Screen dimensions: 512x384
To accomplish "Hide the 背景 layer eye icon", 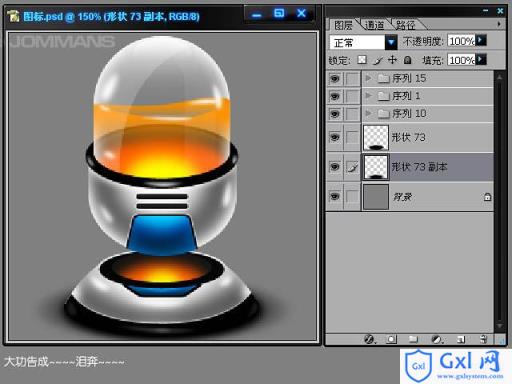I will [x=335, y=197].
